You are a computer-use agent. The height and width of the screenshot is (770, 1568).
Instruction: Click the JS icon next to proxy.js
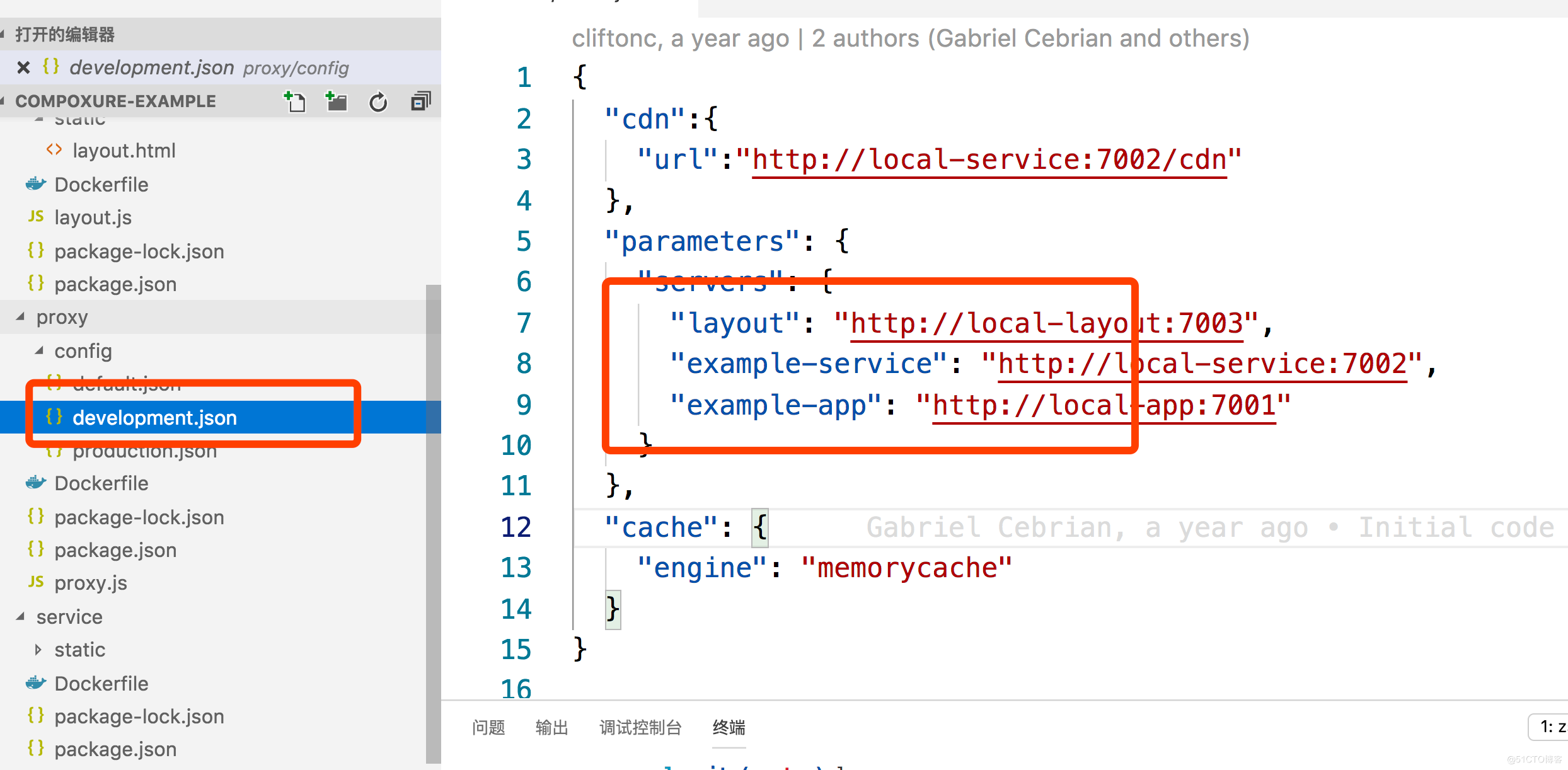tap(36, 582)
